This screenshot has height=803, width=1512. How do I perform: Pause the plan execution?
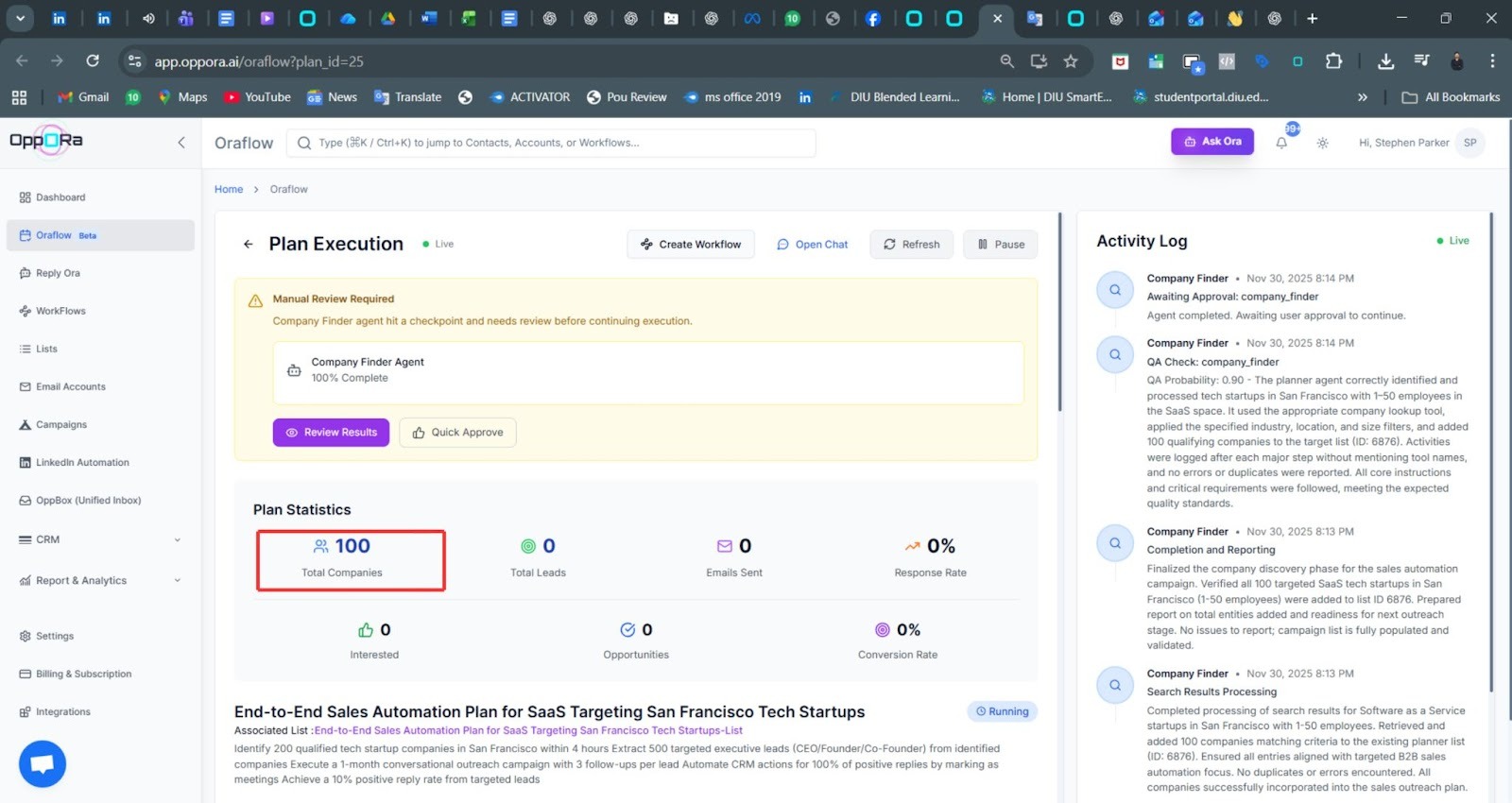click(x=1000, y=245)
